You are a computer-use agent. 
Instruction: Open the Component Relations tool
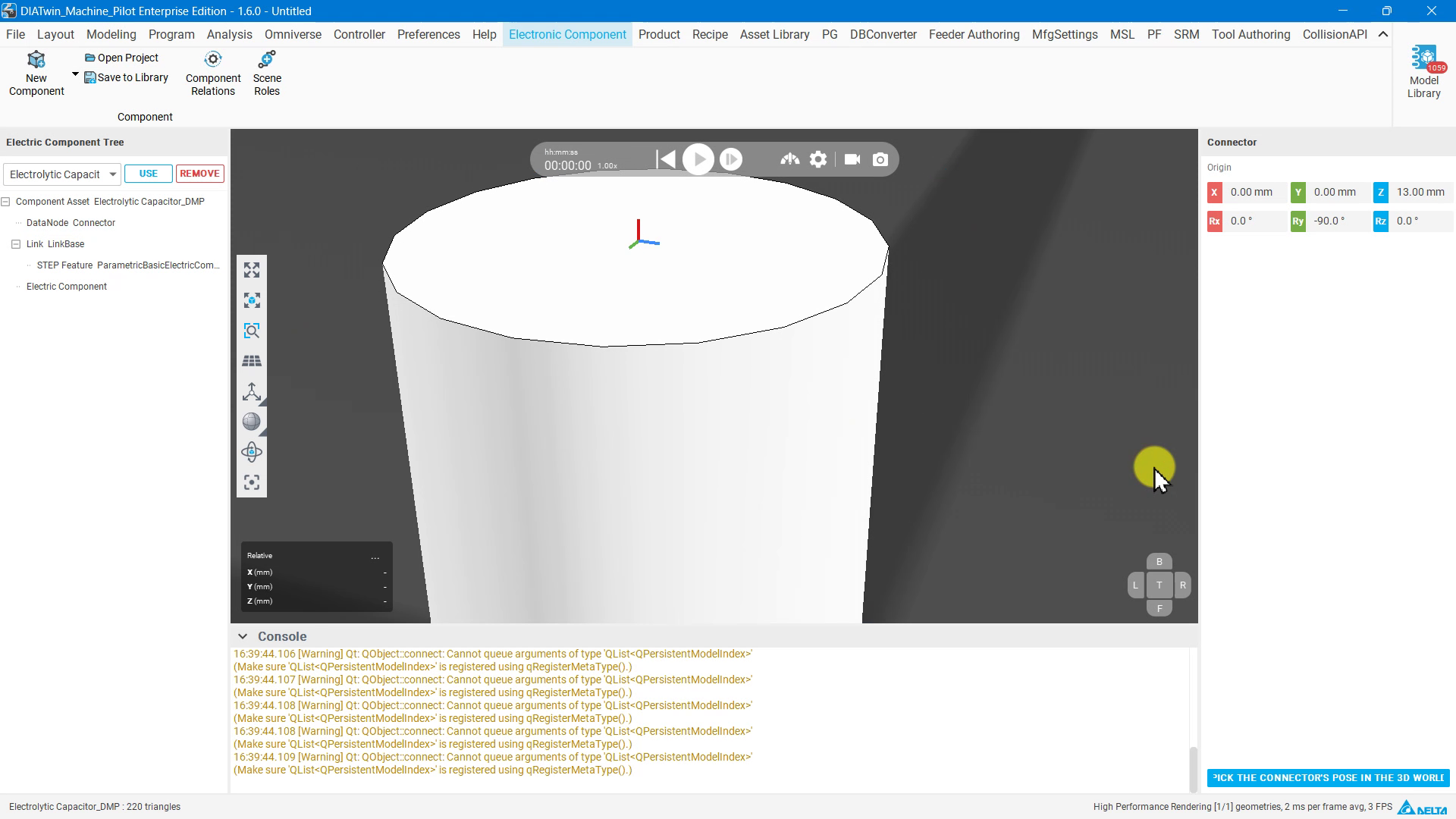click(x=213, y=74)
